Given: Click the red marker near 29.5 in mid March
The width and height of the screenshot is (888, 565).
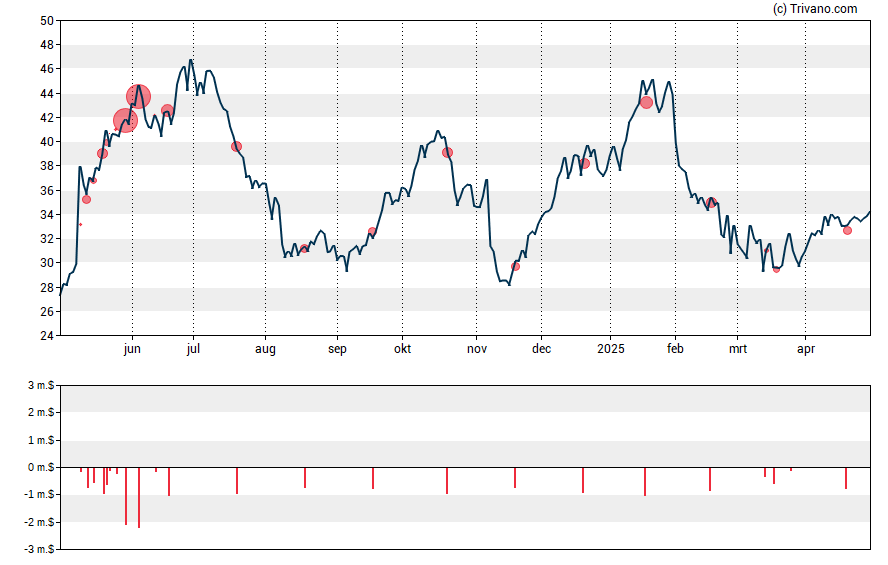Looking at the screenshot, I should (x=776, y=269).
